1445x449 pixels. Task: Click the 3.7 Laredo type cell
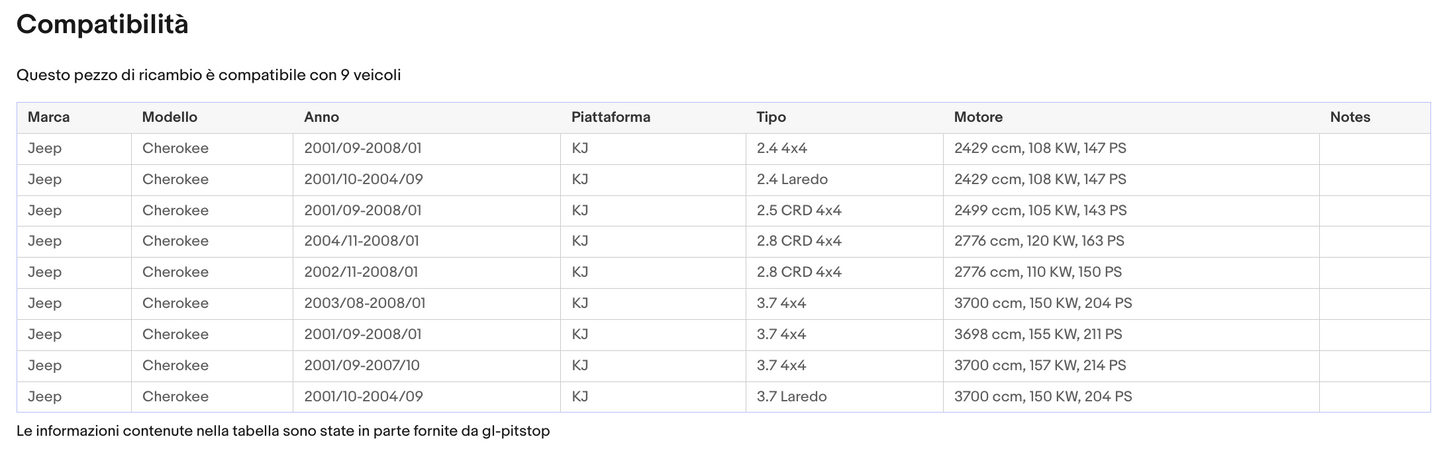point(791,396)
